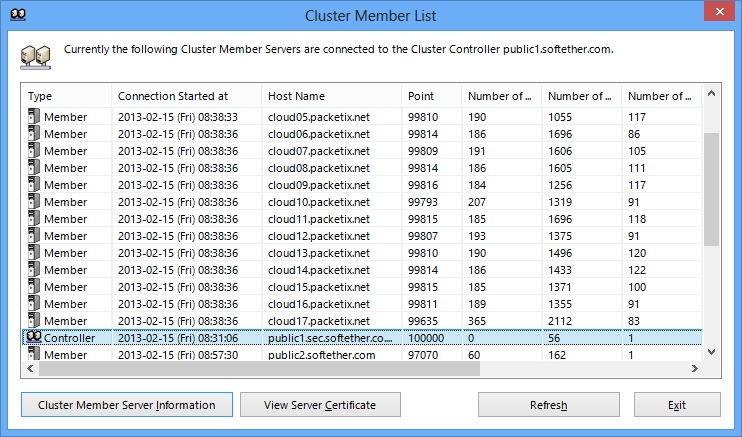Close the Cluster Member List window
This screenshot has width=742, height=437.
point(719,11)
